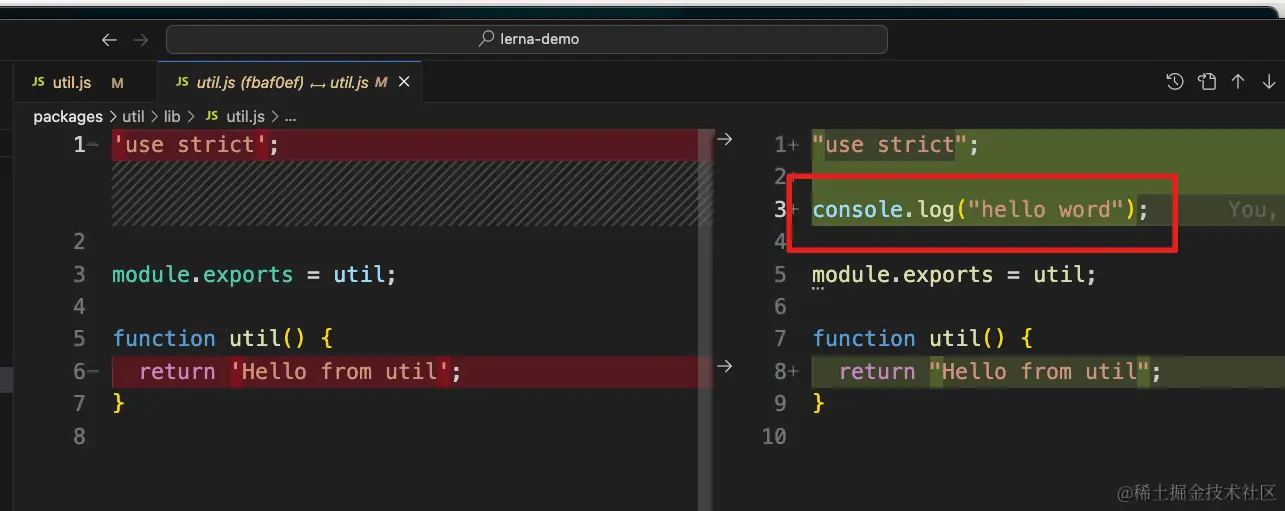Revert the 'use strict' change with its arrow

725,139
